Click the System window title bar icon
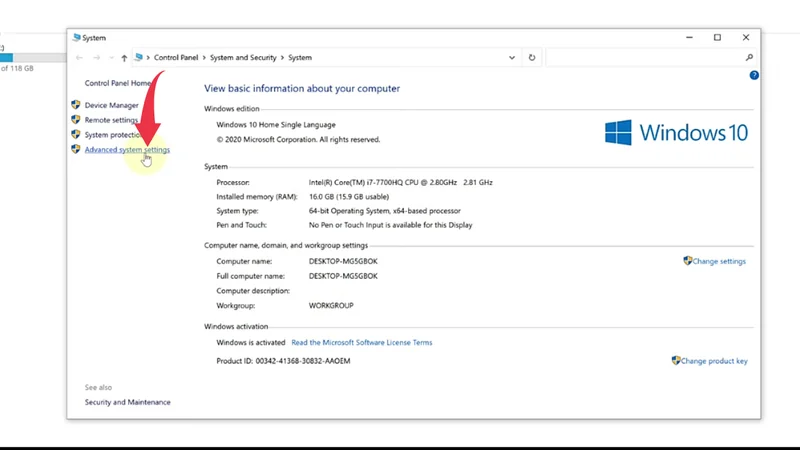The height and width of the screenshot is (450, 800). click(76, 38)
